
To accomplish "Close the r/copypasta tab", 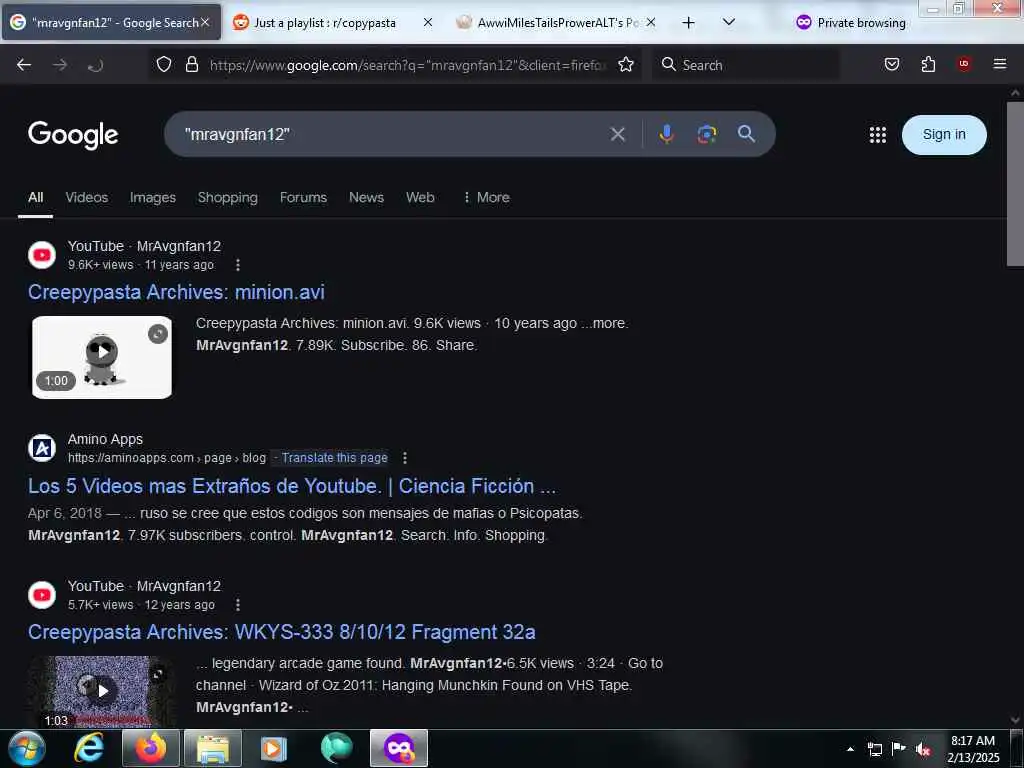I will [x=428, y=22].
